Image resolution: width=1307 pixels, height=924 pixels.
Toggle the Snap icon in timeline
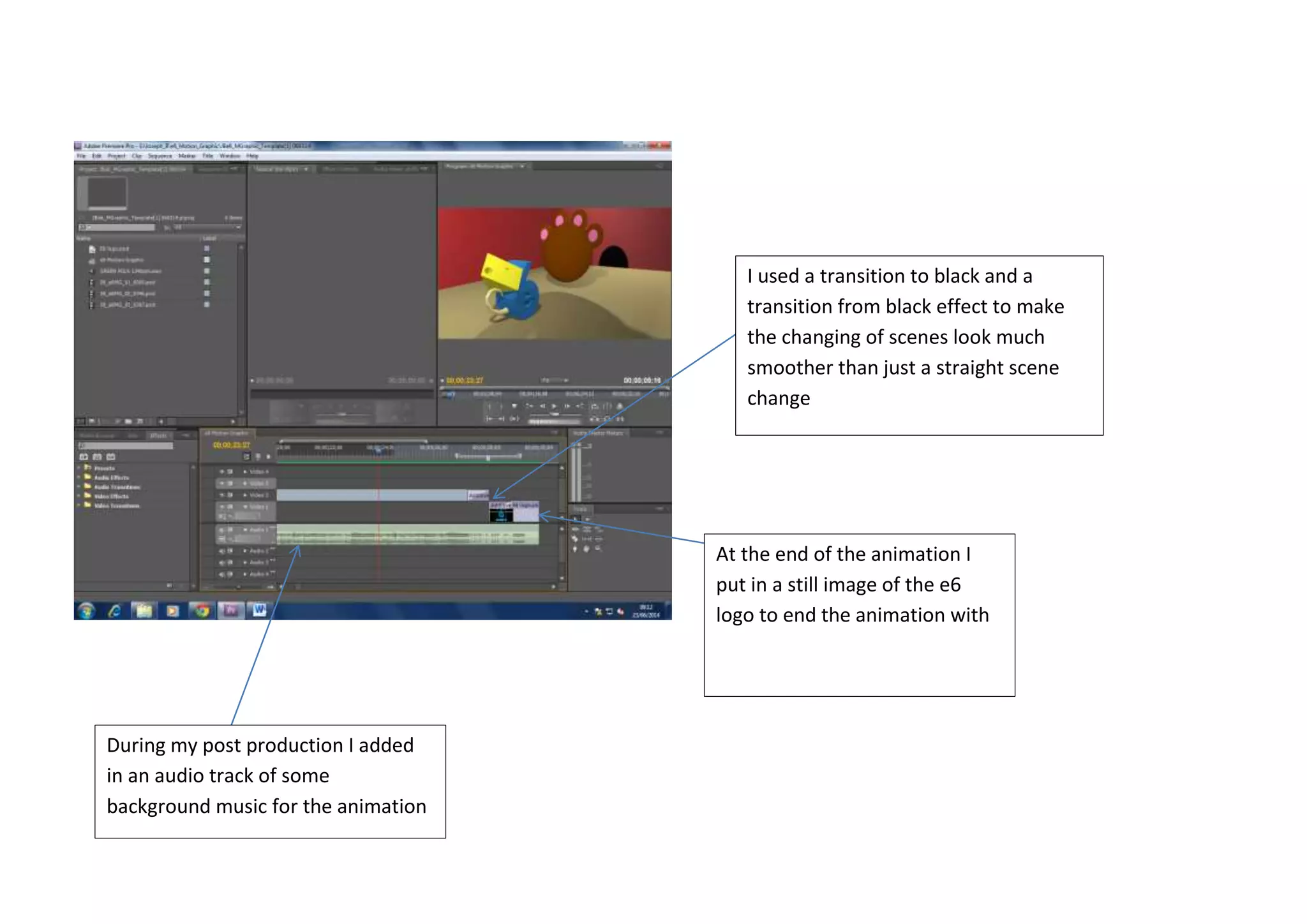[x=247, y=457]
